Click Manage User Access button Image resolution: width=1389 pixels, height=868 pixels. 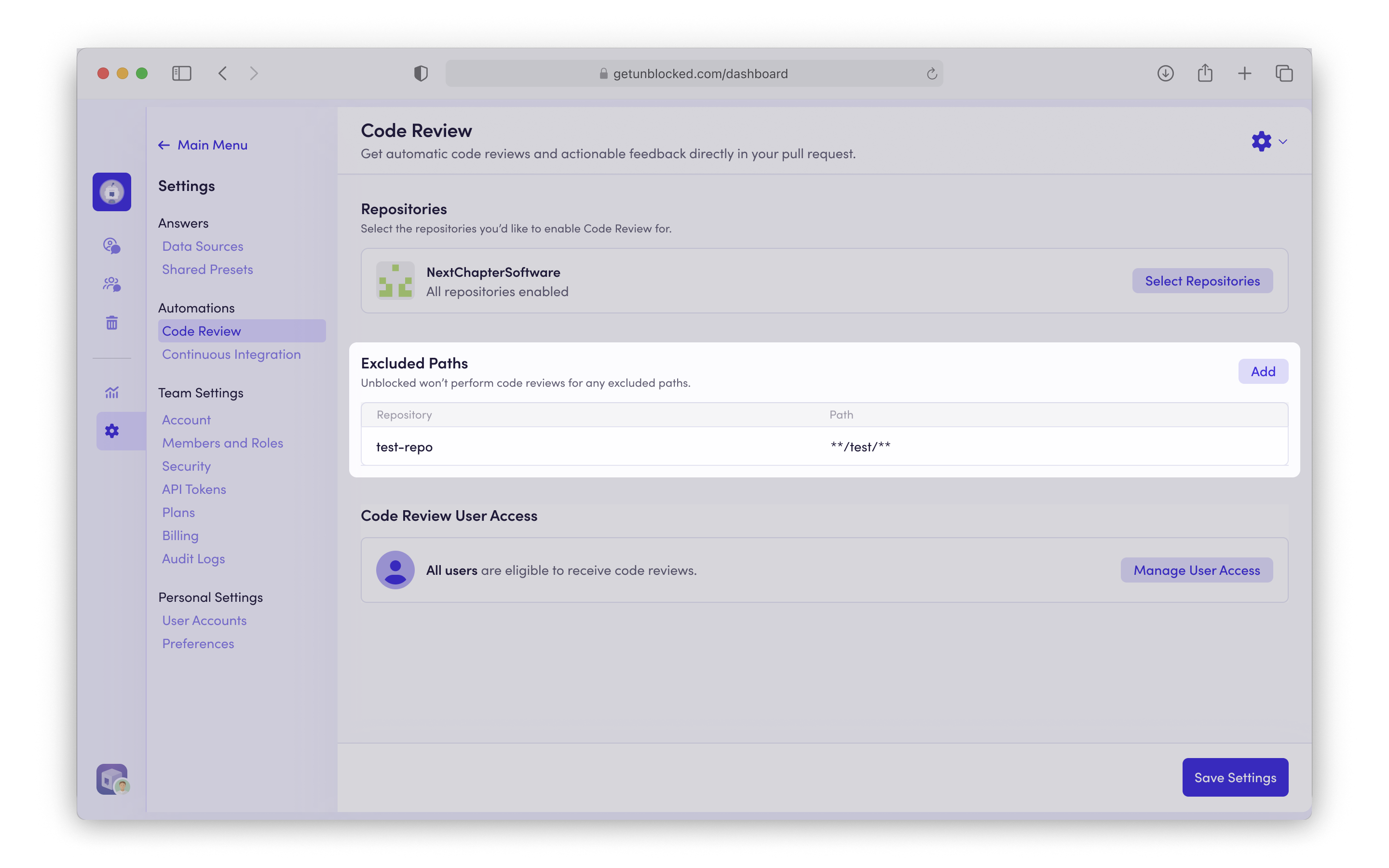[x=1196, y=570]
